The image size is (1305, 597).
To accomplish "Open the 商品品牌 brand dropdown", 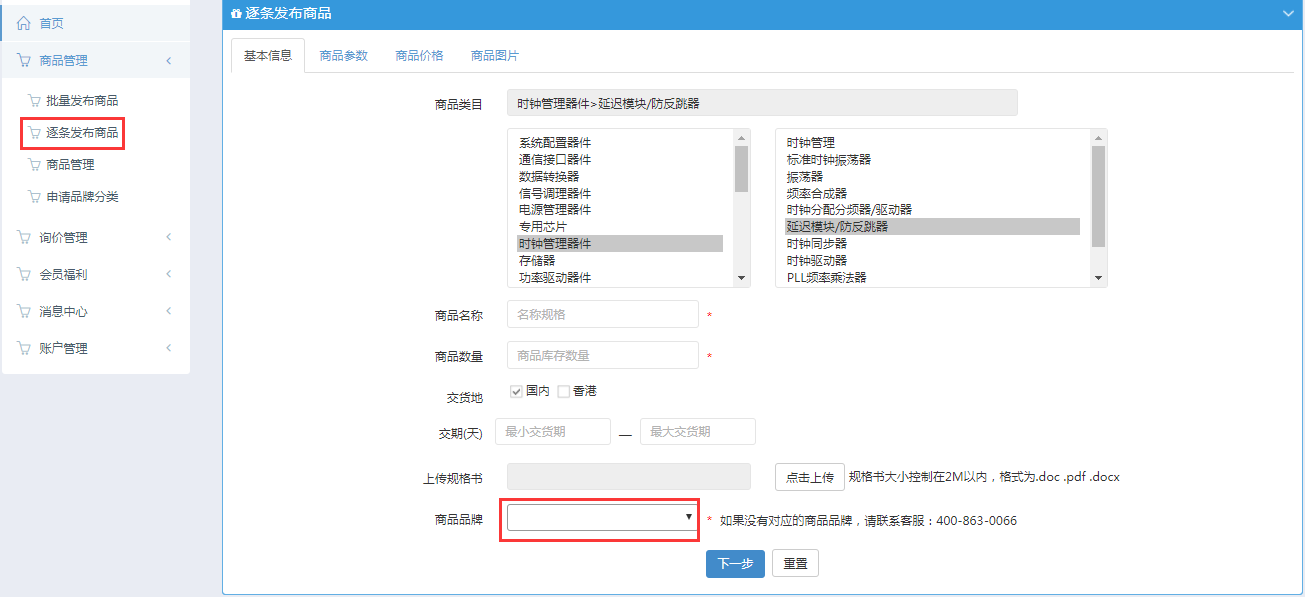I will pos(601,517).
